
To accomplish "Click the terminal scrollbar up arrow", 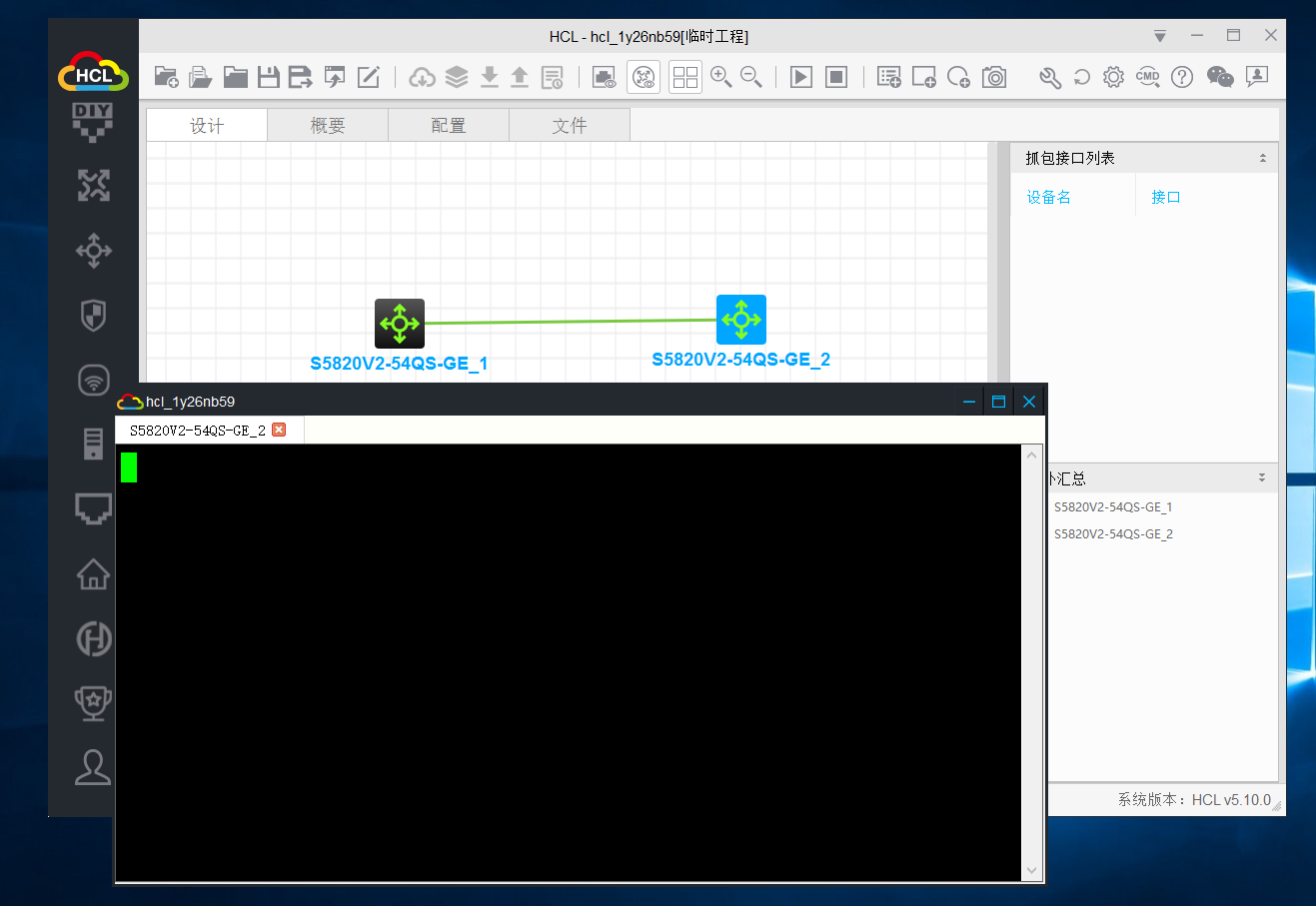I will 1032,454.
